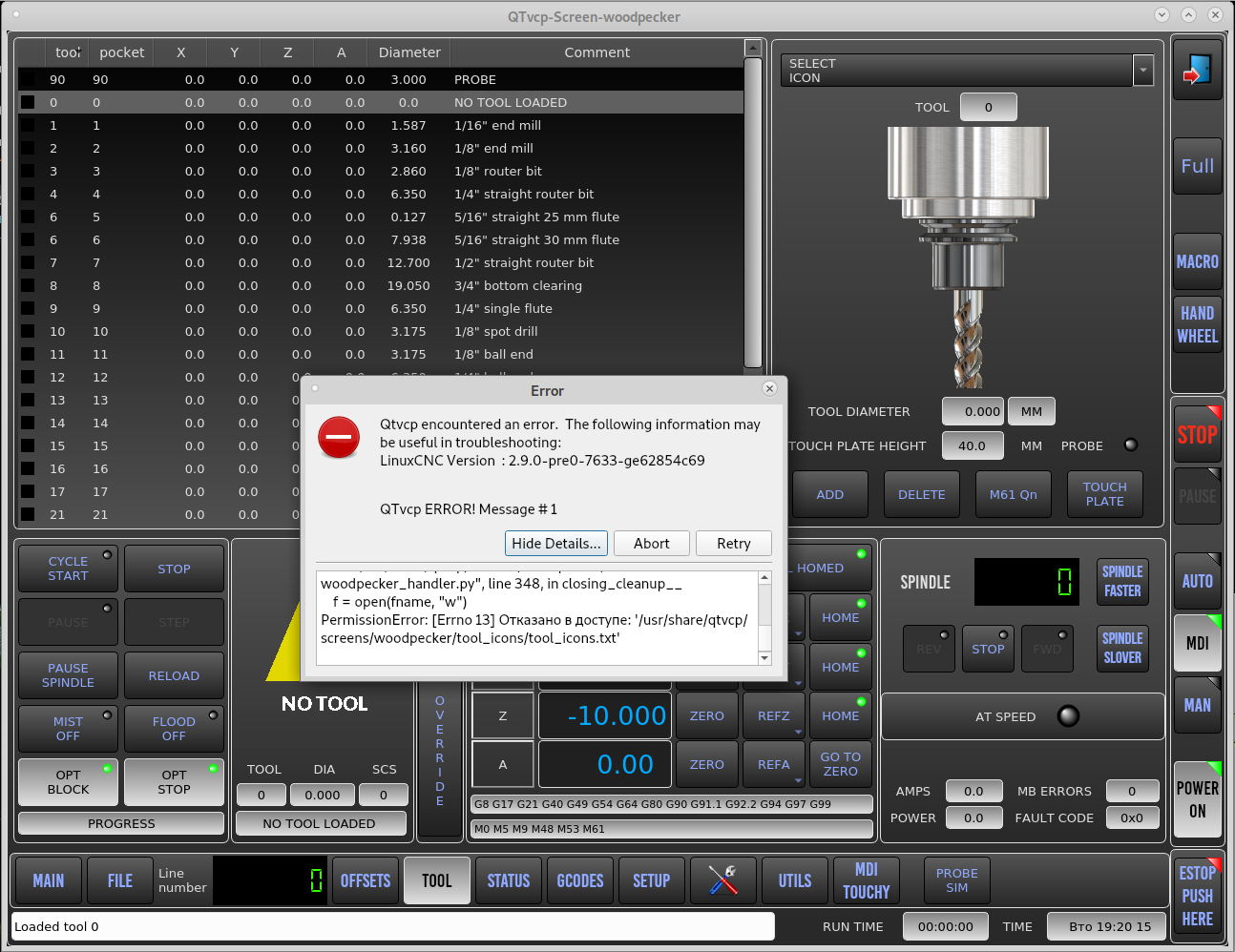1235x952 pixels.
Task: Expand the A axis REFA dropdown
Action: (x=798, y=780)
